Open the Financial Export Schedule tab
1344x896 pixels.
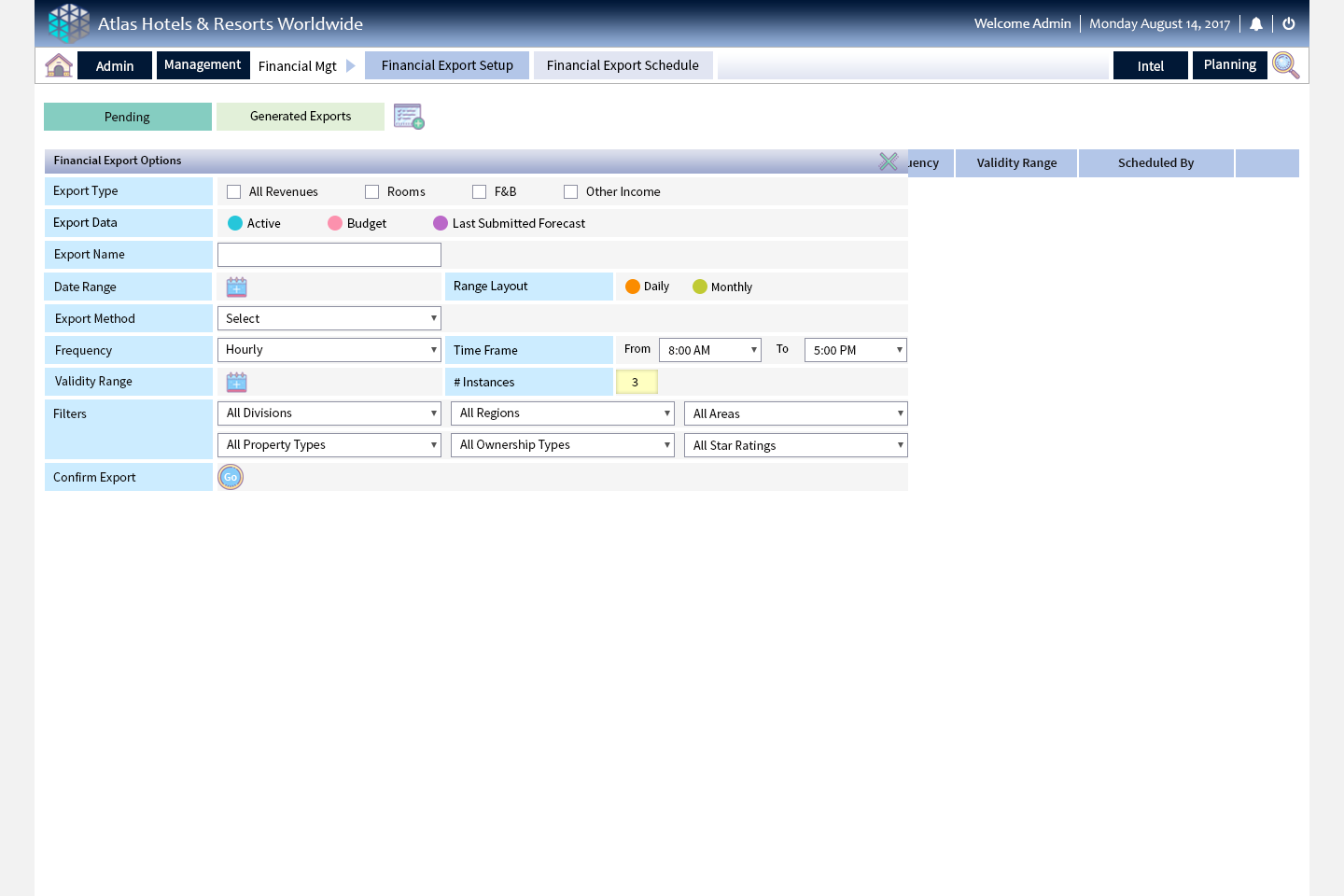click(623, 65)
